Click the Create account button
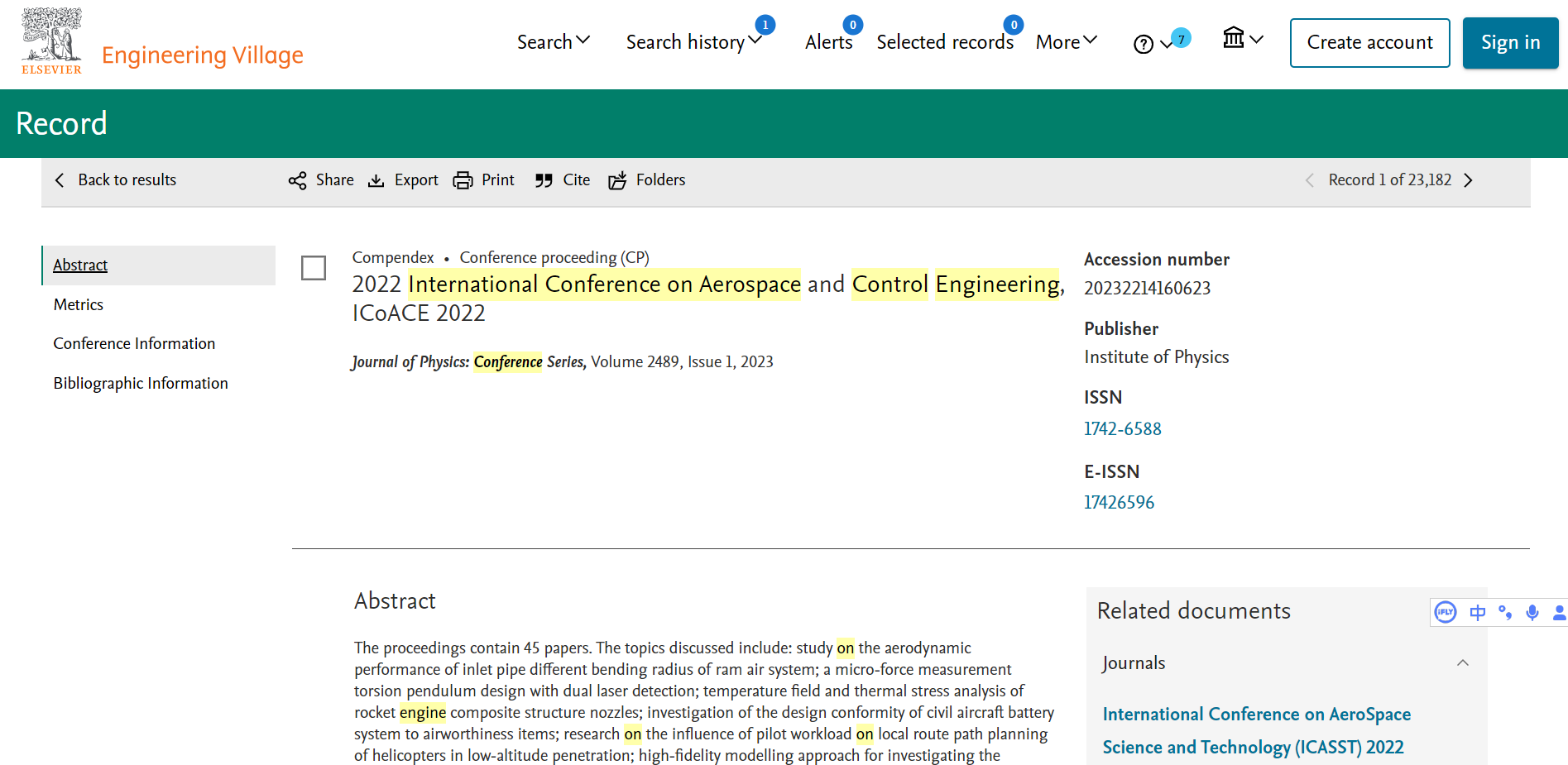This screenshot has width=1568, height=765. click(x=1370, y=42)
